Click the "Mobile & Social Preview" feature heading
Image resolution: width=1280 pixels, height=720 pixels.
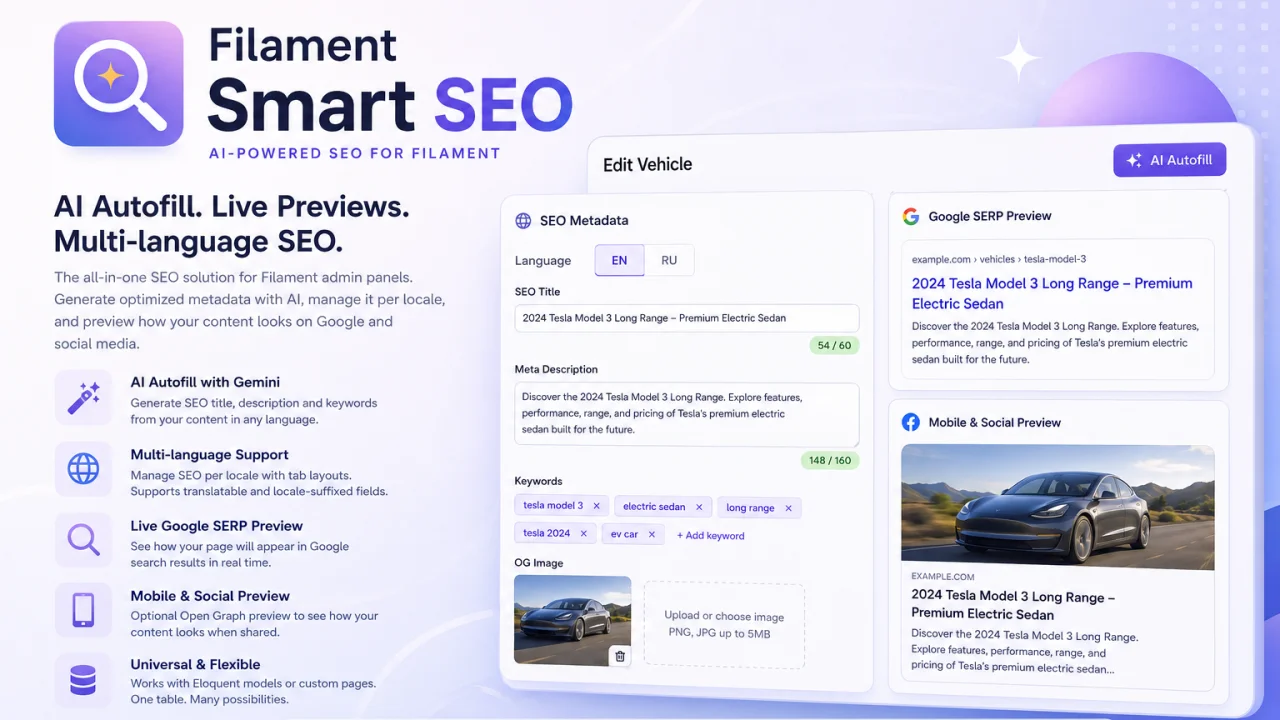coord(210,596)
